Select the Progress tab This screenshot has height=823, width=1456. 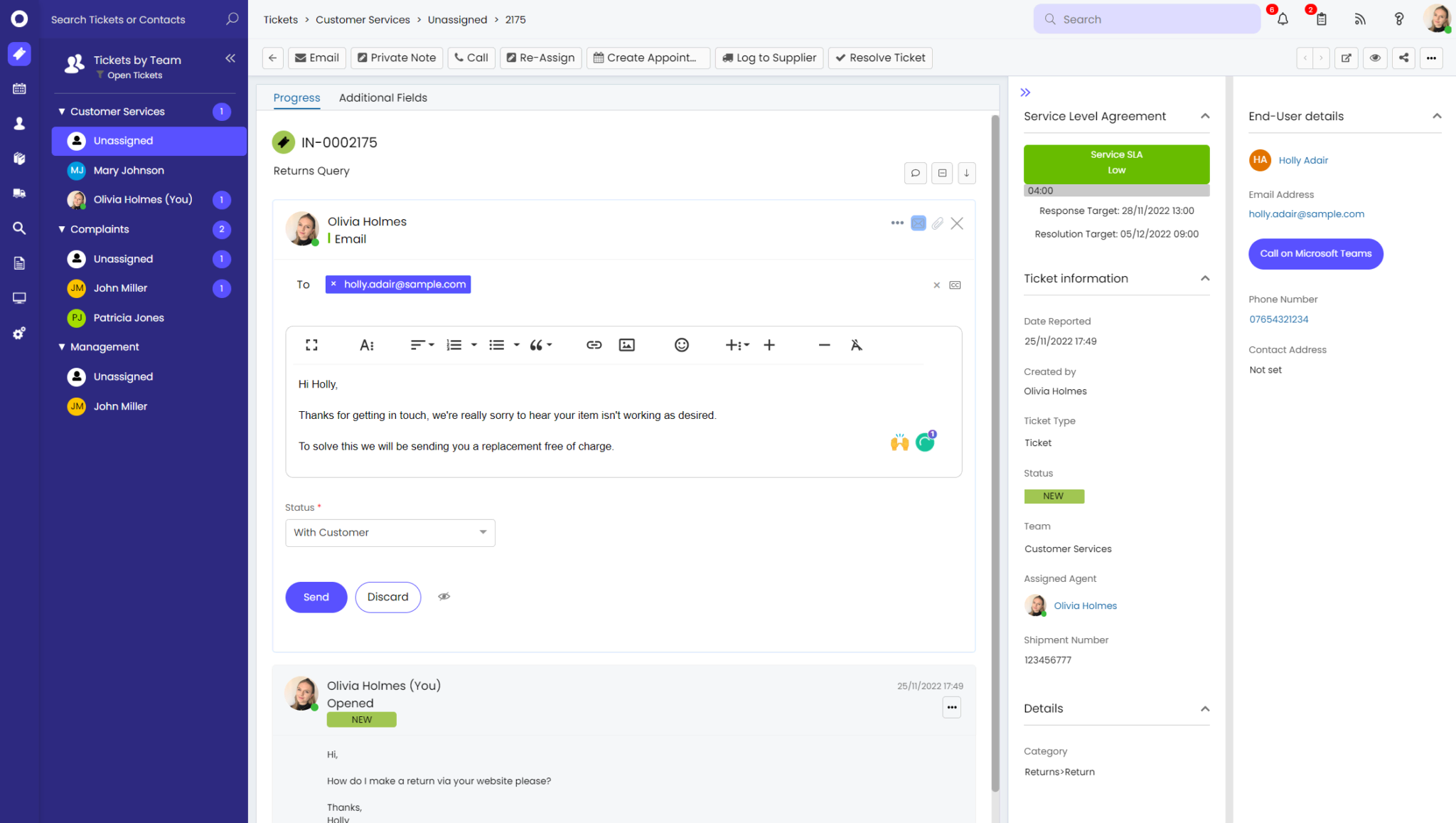click(x=296, y=97)
